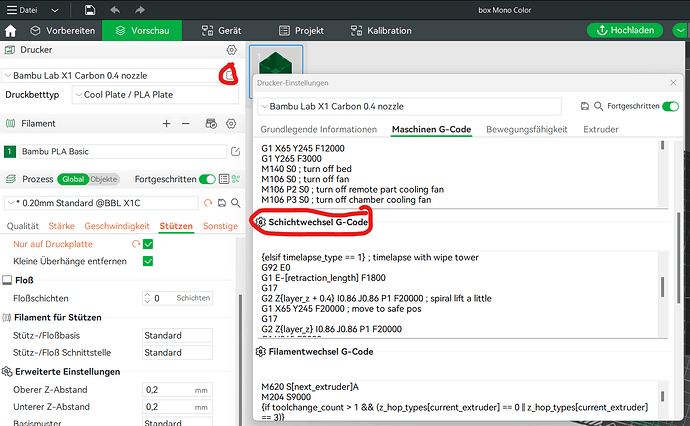690x426 pixels.
Task: Open the Sonstige settings tab
Action: (220, 226)
